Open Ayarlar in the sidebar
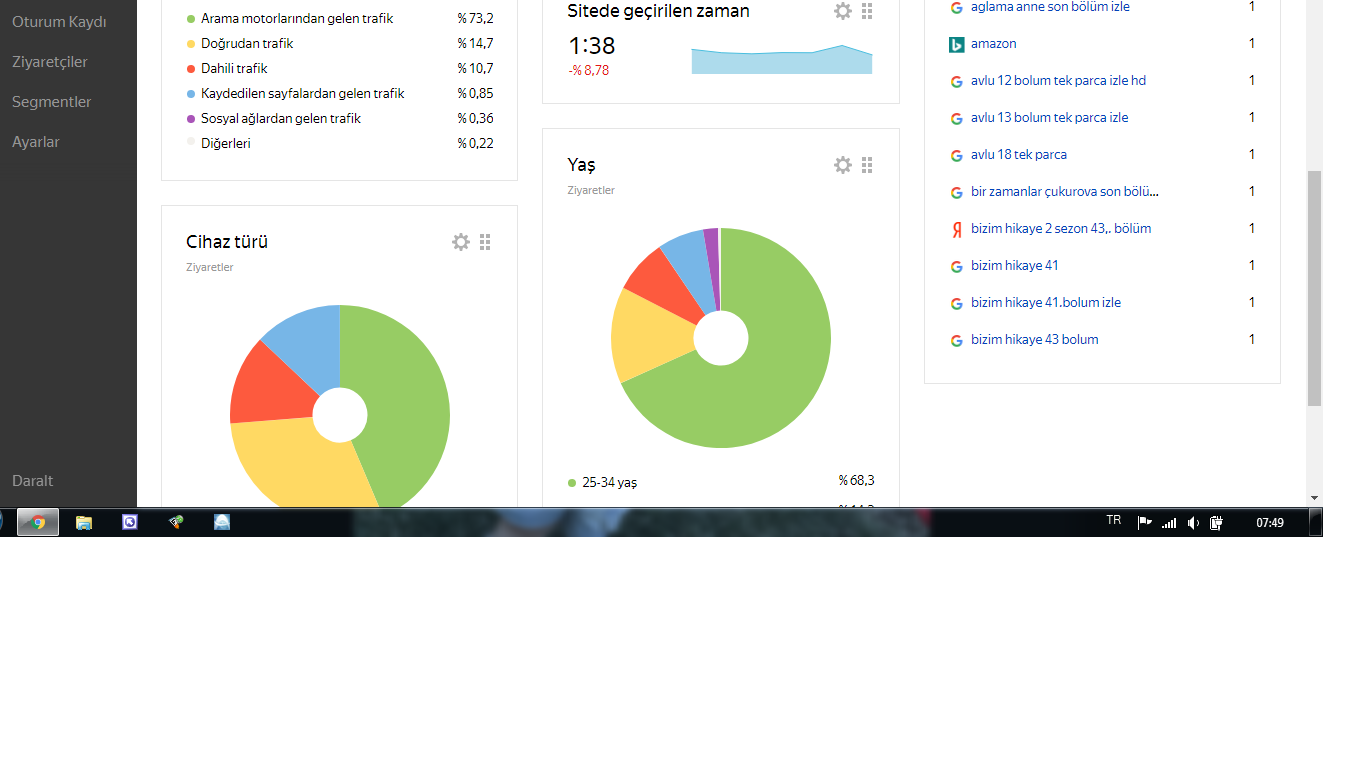This screenshot has width=1366, height=768. point(36,142)
